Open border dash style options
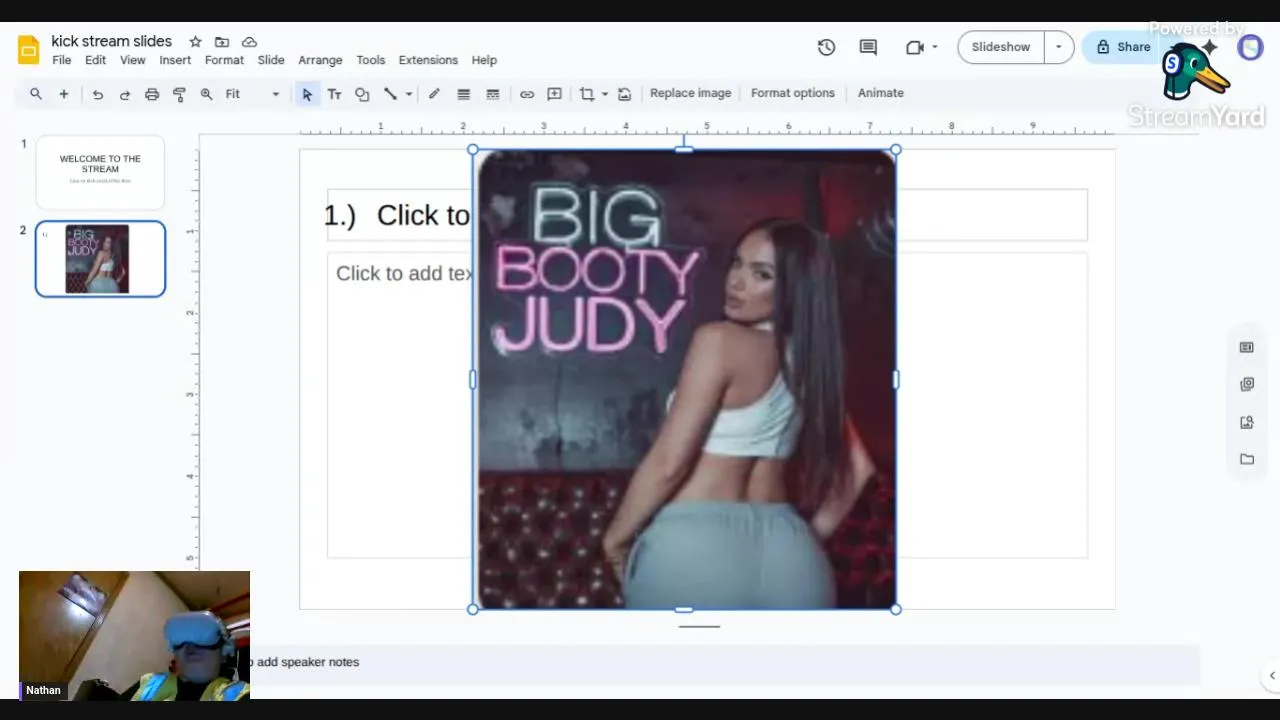Viewport: 1280px width, 720px height. point(492,94)
